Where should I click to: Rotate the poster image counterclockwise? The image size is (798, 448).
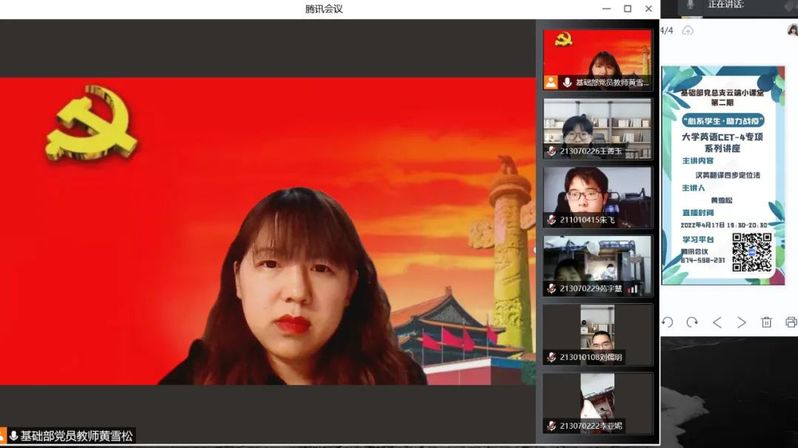tap(668, 322)
